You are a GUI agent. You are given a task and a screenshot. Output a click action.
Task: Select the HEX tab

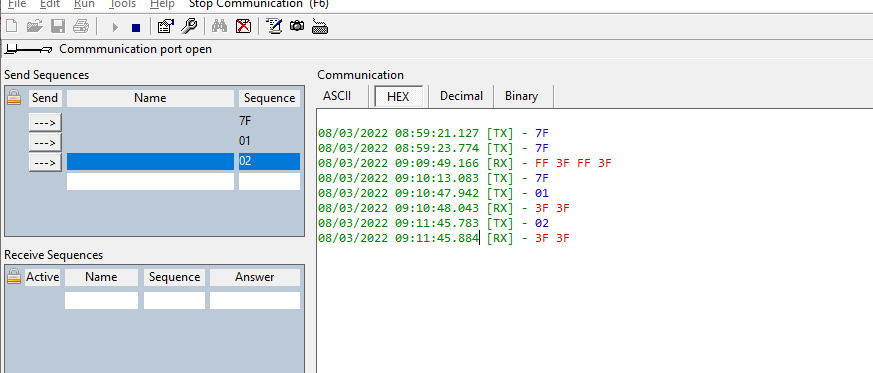398,96
